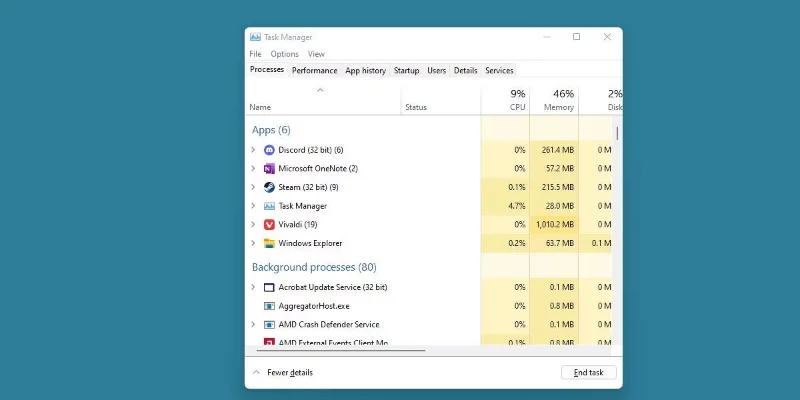This screenshot has height=400, width=800.
Task: Expand the Vivaldi process group
Action: pos(253,224)
